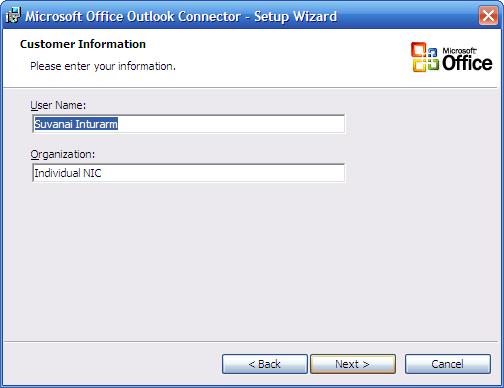Image resolution: width=504 pixels, height=388 pixels.
Task: Click the highlighted 'Suvanai Inturarm' text
Action: point(76,124)
